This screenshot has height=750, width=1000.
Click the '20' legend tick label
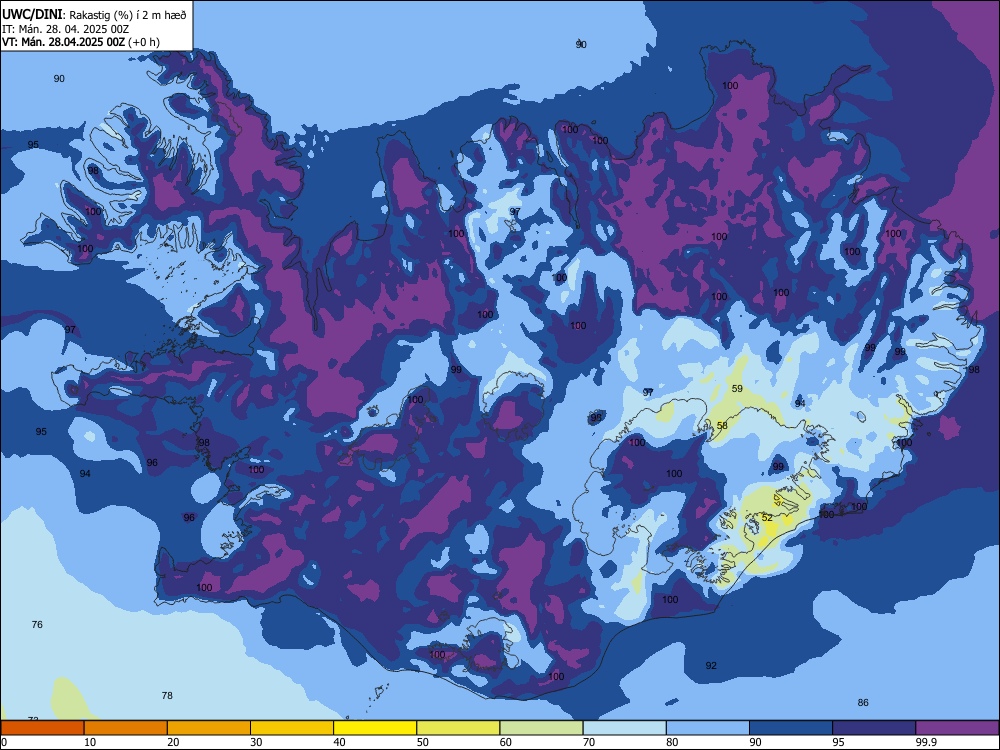point(173,742)
